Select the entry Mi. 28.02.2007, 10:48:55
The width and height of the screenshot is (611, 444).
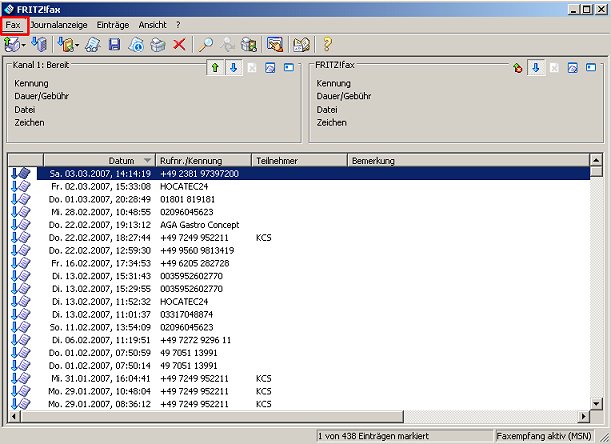(x=299, y=212)
